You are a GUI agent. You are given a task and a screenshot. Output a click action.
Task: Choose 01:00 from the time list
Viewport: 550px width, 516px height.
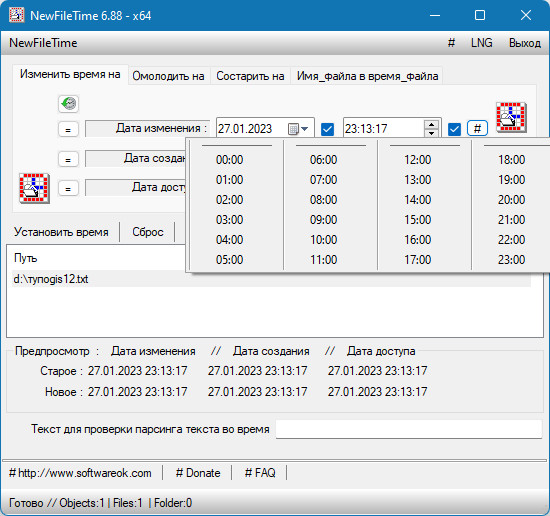229,180
